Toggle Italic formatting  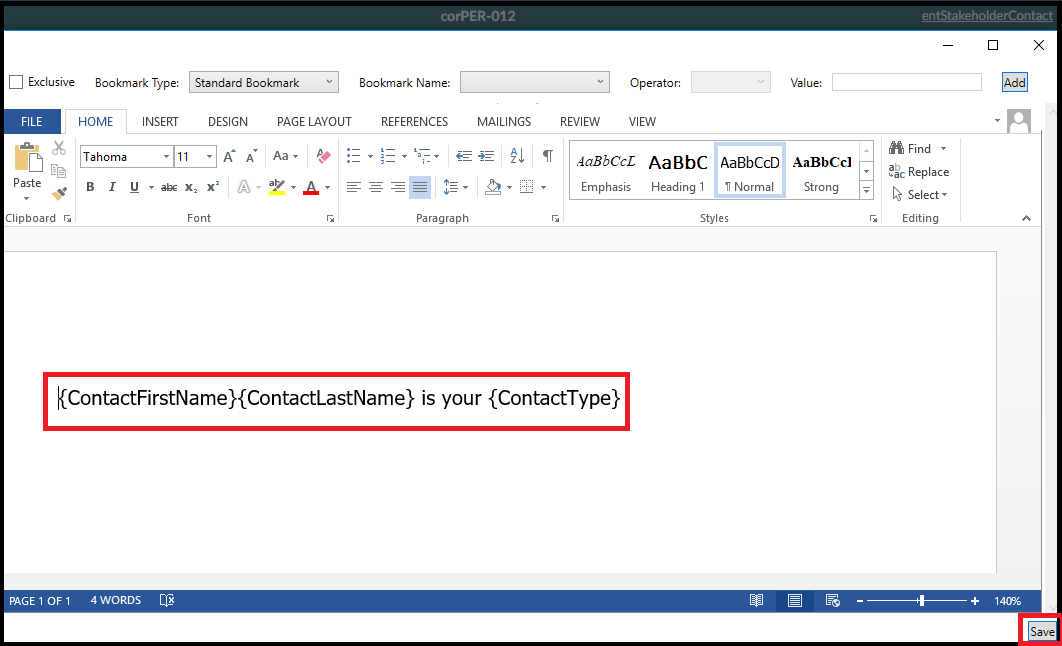tap(112, 187)
